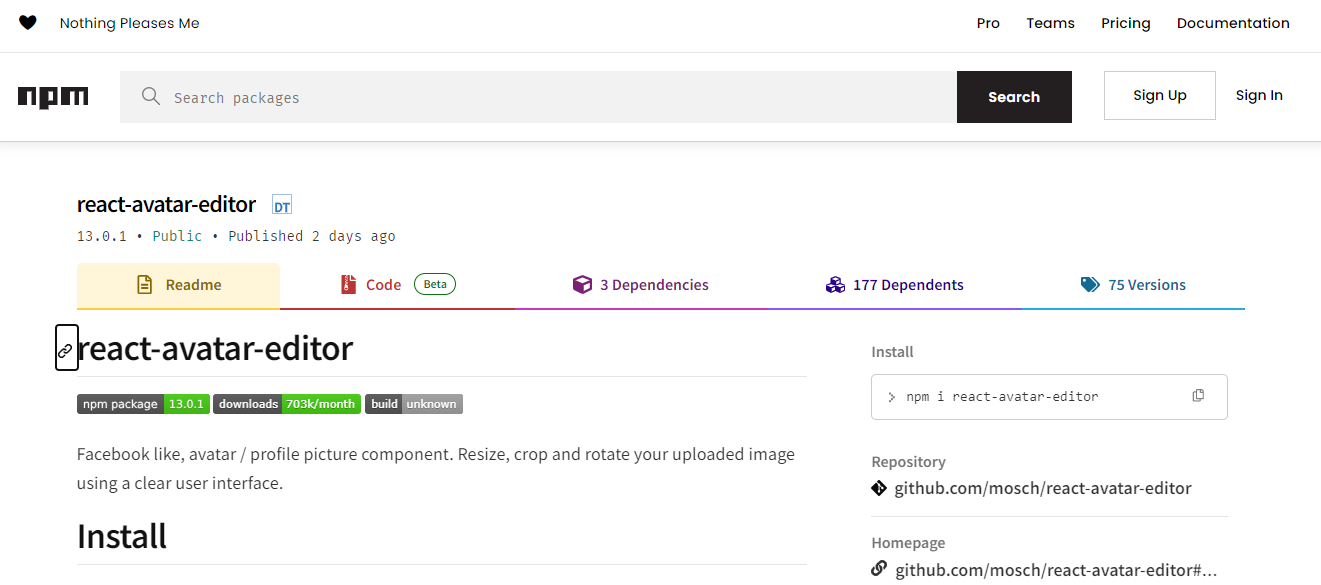The image size is (1321, 585).
Task: Click the Versions tags icon
Action: click(x=1090, y=285)
